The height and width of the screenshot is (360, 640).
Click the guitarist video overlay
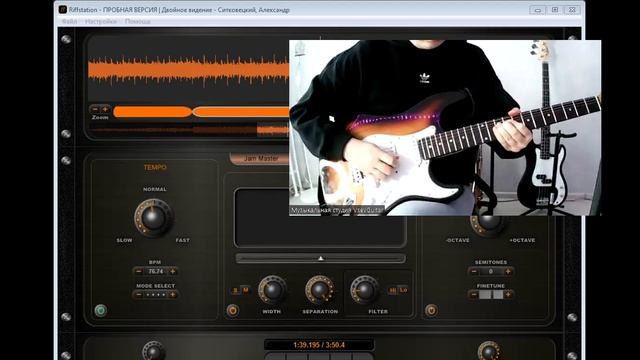point(445,127)
